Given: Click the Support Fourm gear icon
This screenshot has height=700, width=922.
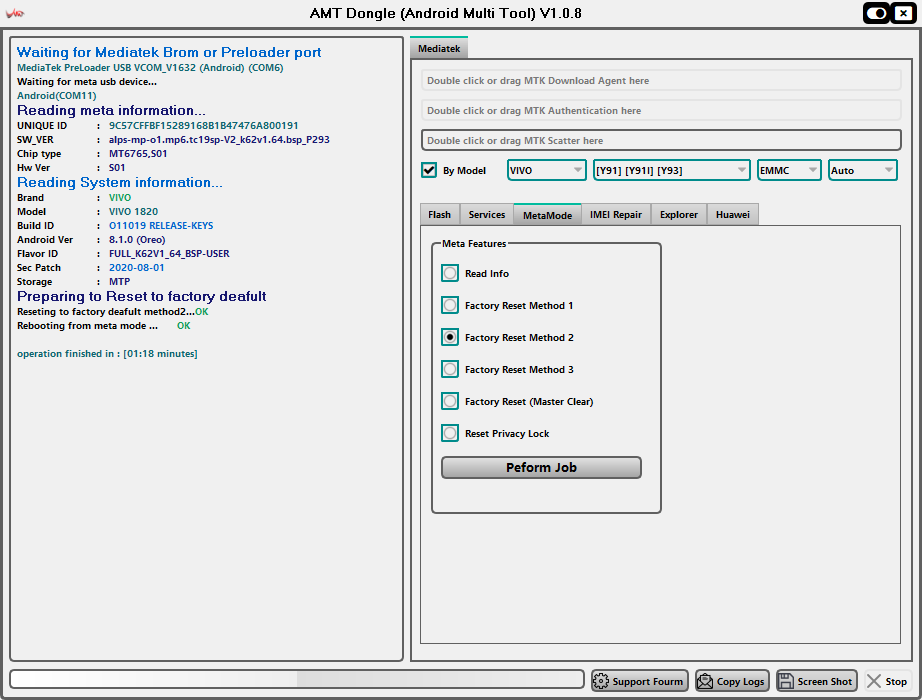Looking at the screenshot, I should click(601, 681).
